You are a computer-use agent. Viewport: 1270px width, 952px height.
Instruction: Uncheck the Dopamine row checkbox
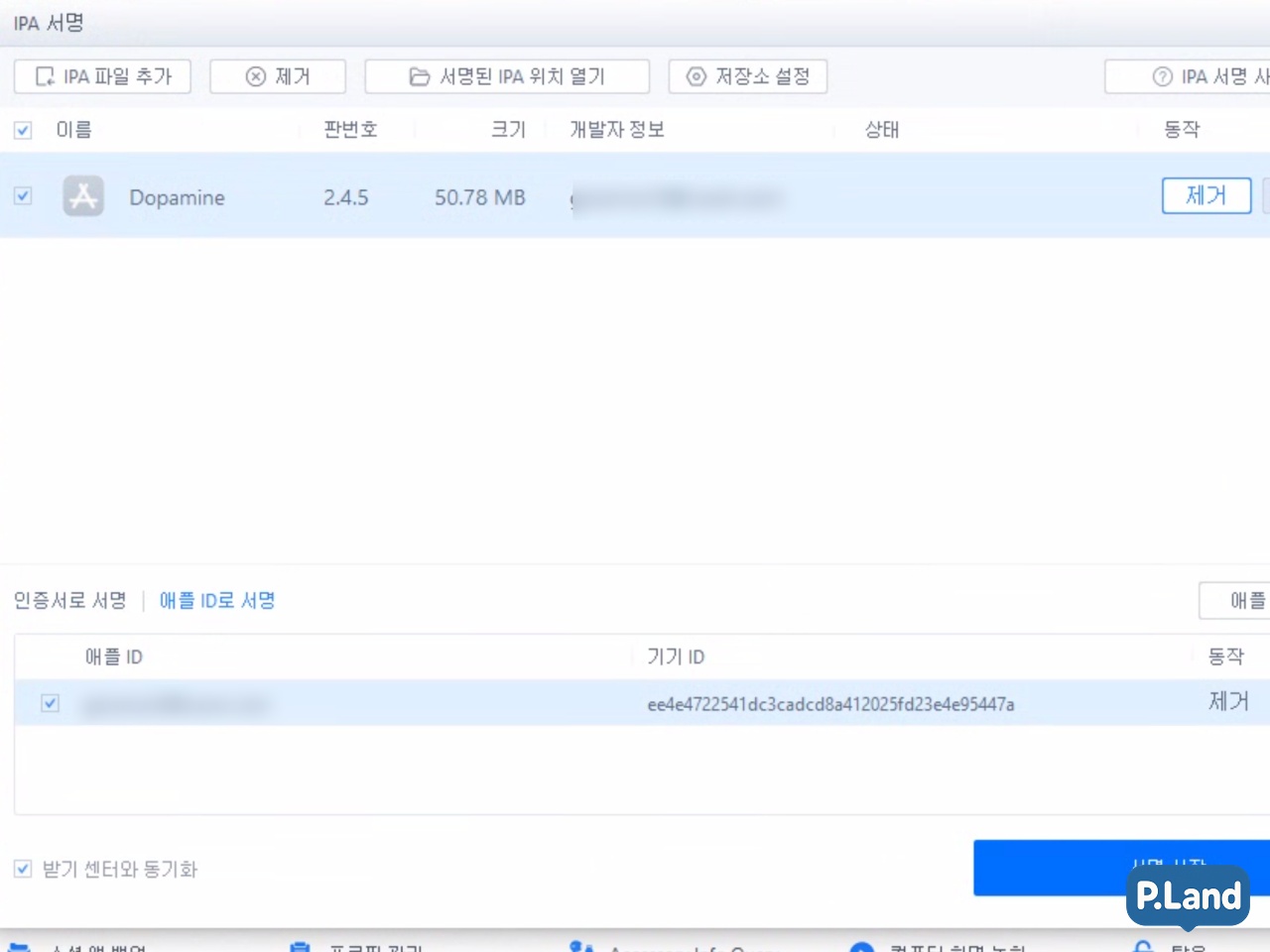pos(23,196)
